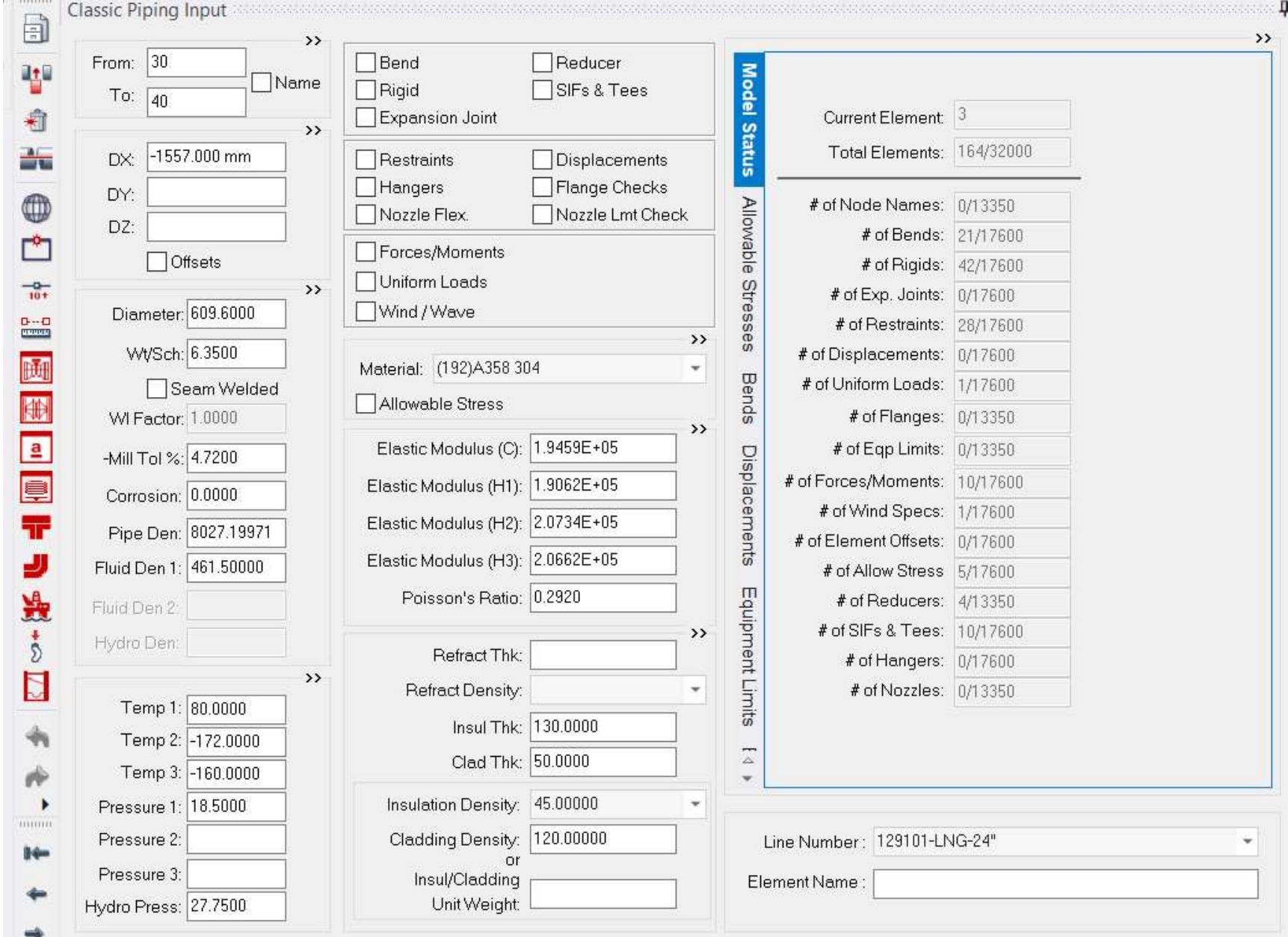Image resolution: width=1288 pixels, height=937 pixels.
Task: Click the delete element trash icon
Action: pyautogui.click(x=36, y=120)
